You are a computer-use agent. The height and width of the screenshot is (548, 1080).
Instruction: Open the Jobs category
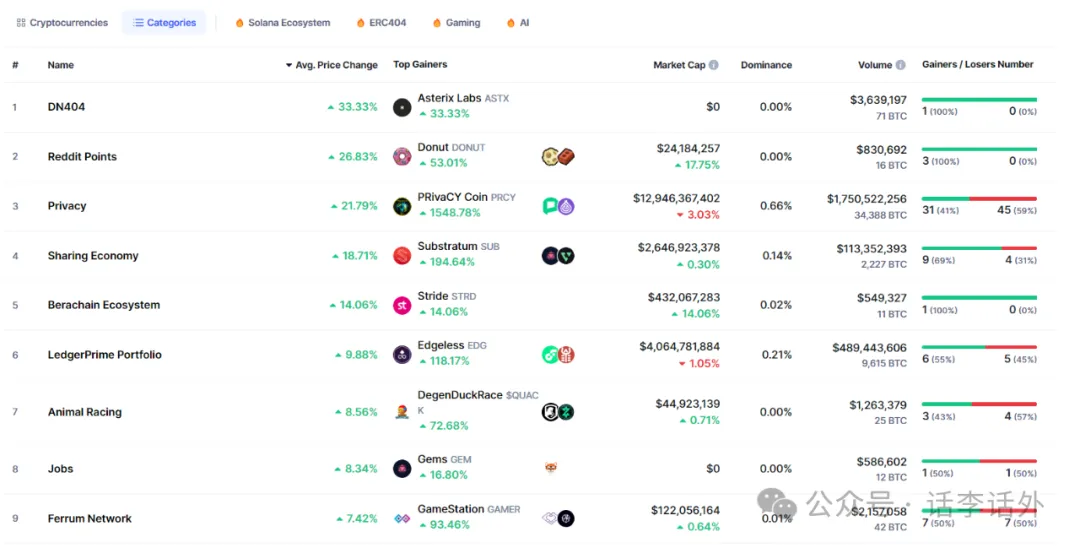coord(61,469)
